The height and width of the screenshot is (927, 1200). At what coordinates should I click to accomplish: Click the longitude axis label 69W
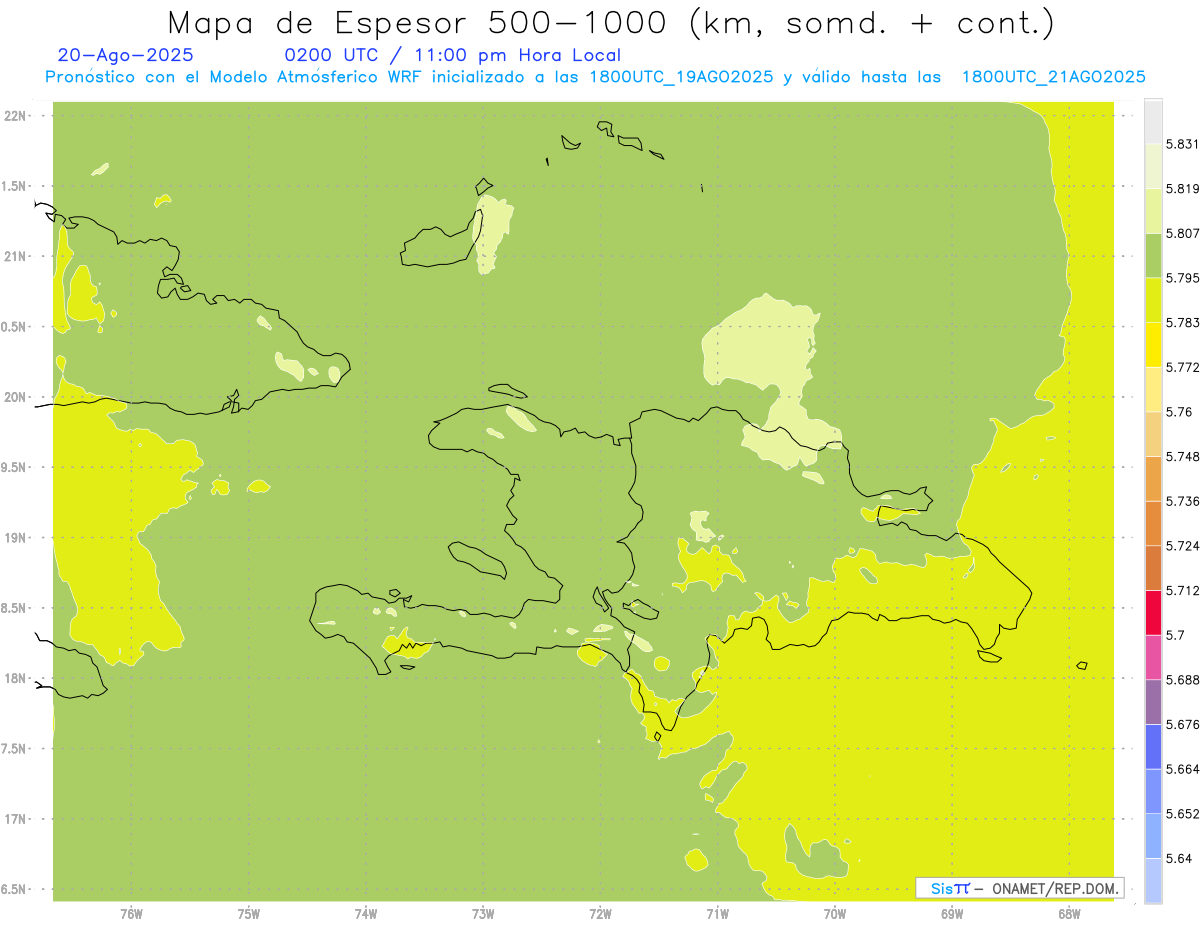pyautogui.click(x=952, y=914)
